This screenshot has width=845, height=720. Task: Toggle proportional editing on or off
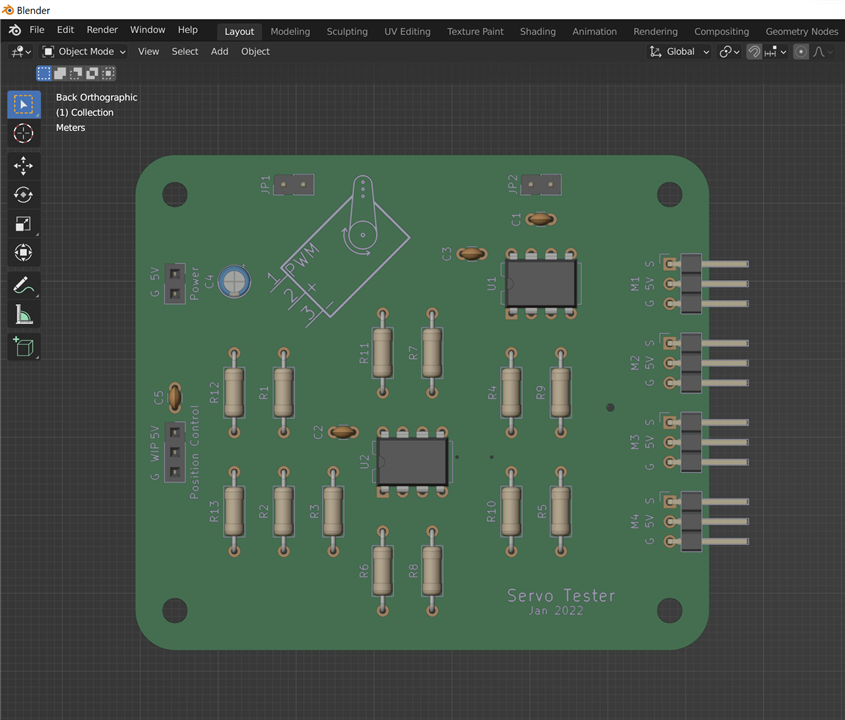point(801,52)
